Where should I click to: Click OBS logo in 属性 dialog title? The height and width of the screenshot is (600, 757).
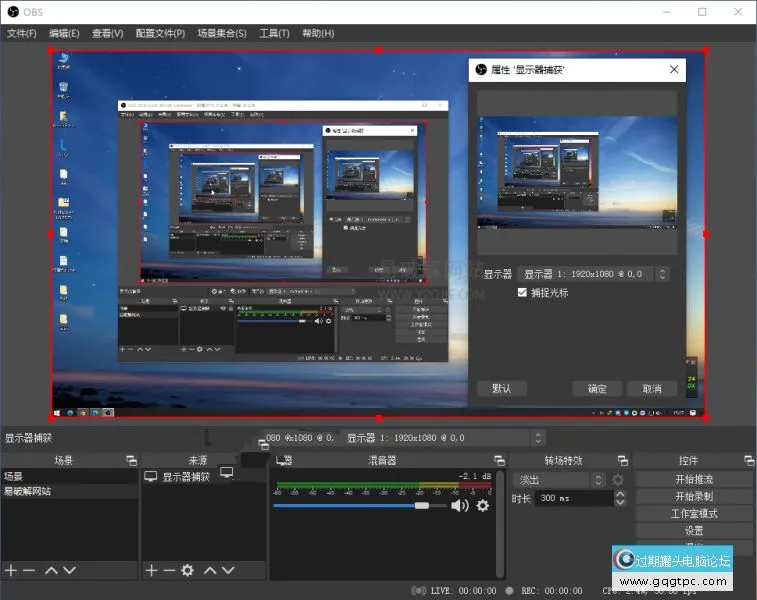coord(481,70)
